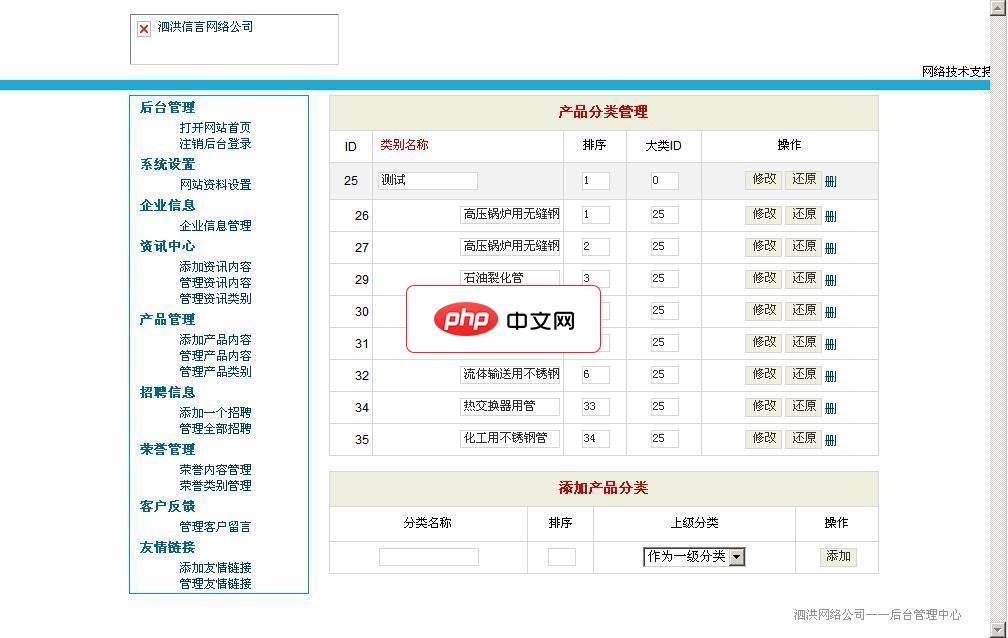Select 添加友情链接 under 友情链接
The image size is (1008, 638).
(x=217, y=568)
